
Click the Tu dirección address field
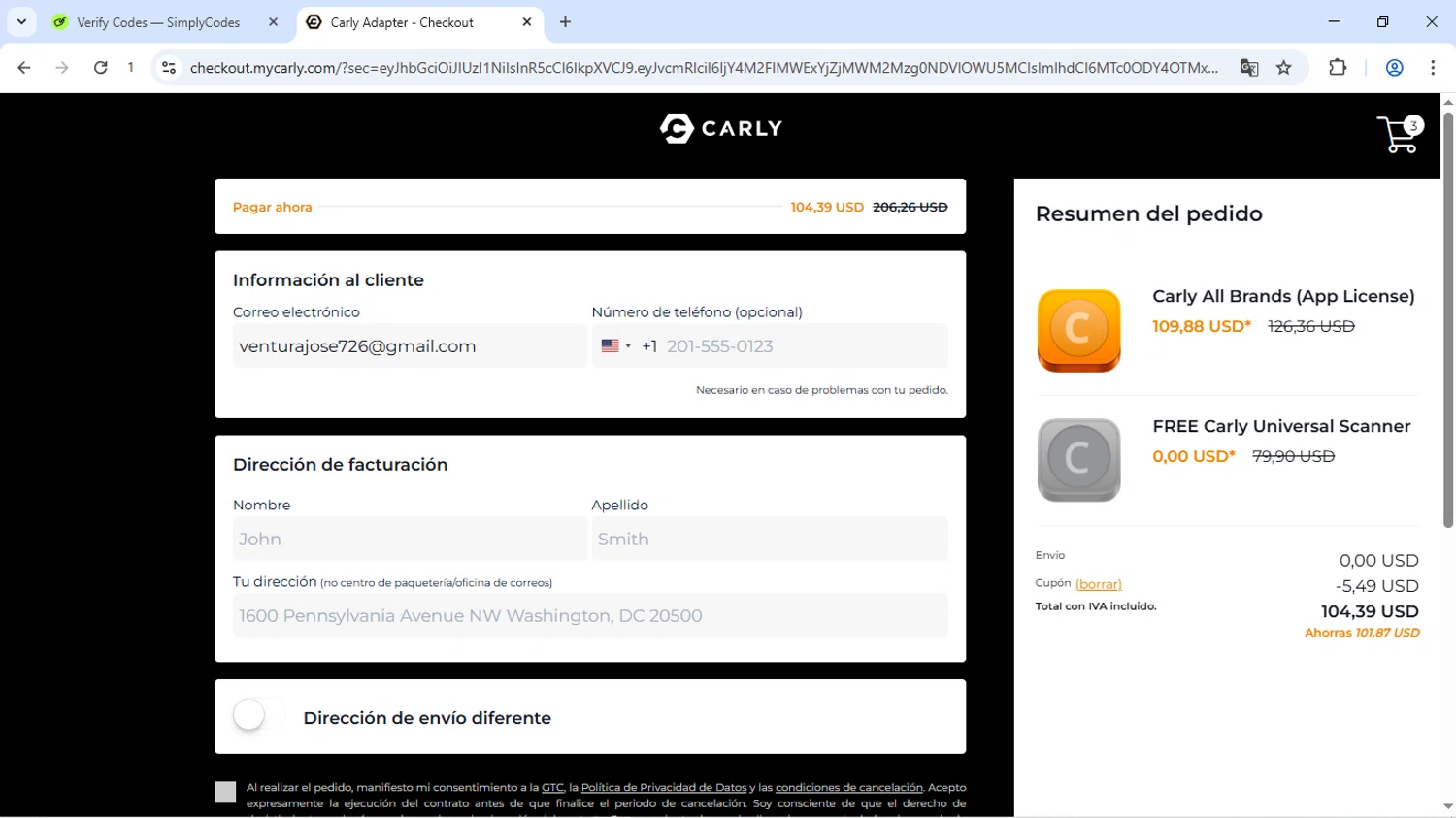[590, 615]
